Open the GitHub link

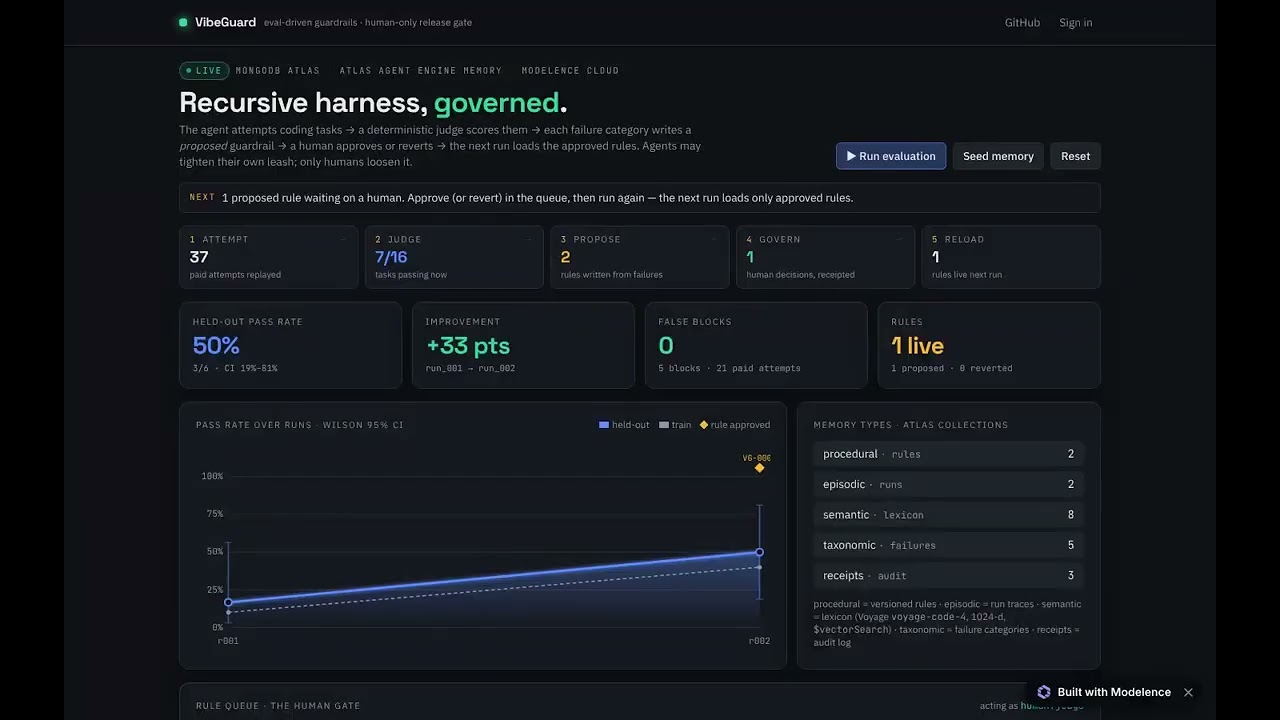(1022, 22)
